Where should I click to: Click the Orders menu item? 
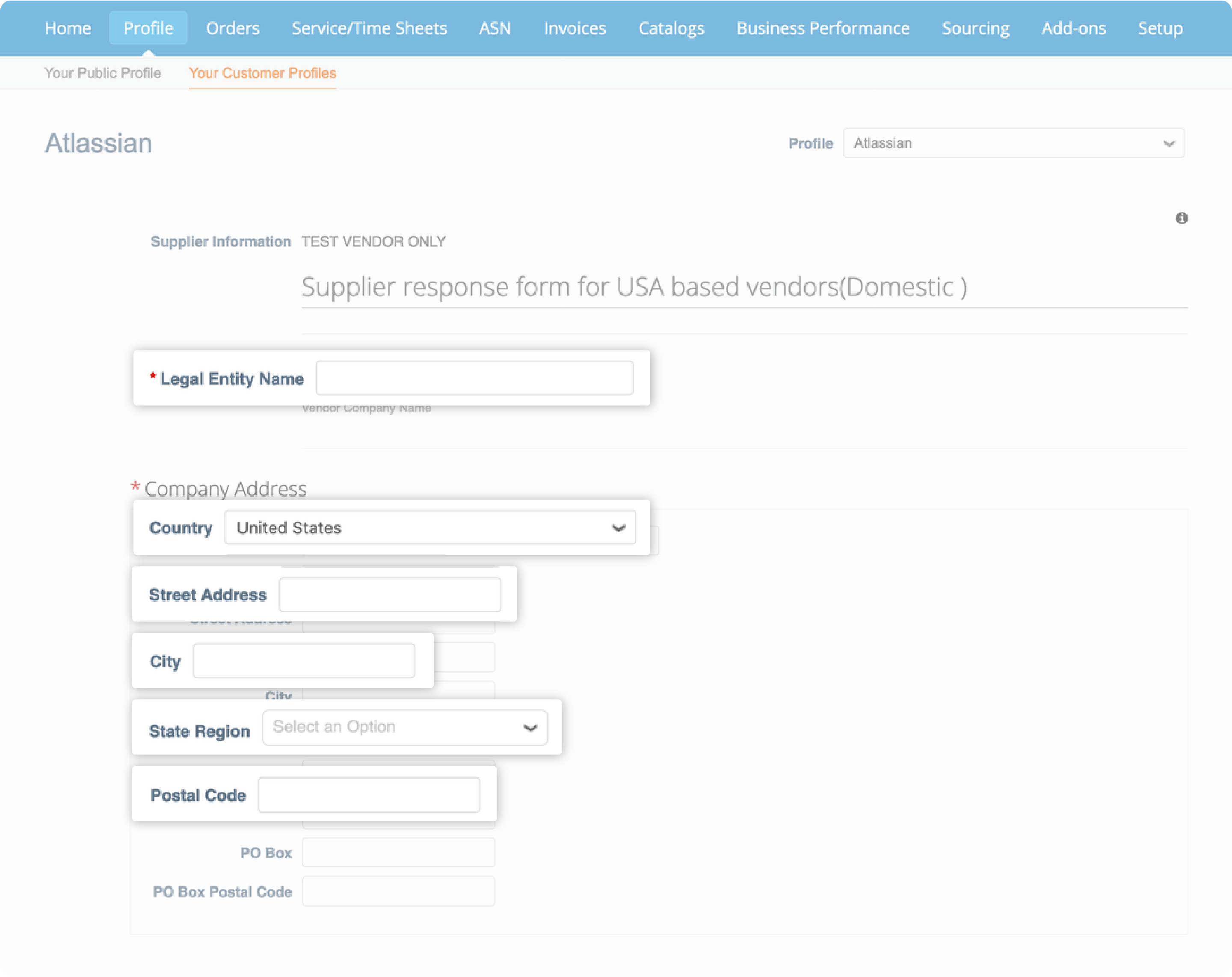(x=232, y=28)
